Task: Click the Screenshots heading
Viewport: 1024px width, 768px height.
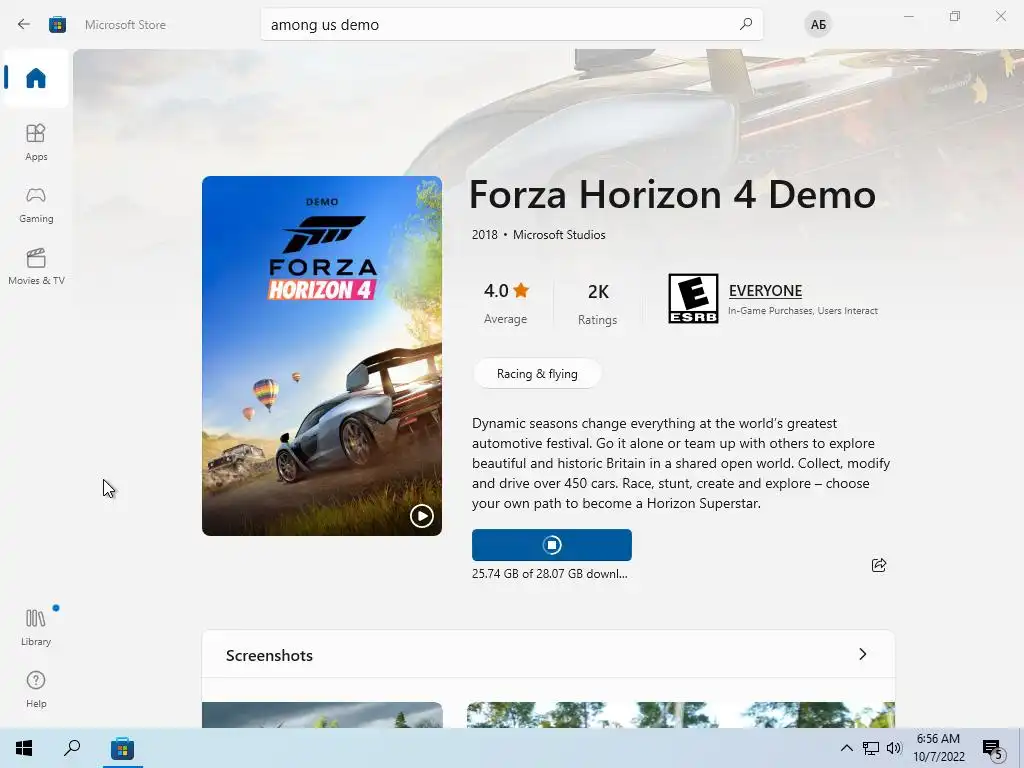Action: (x=269, y=655)
